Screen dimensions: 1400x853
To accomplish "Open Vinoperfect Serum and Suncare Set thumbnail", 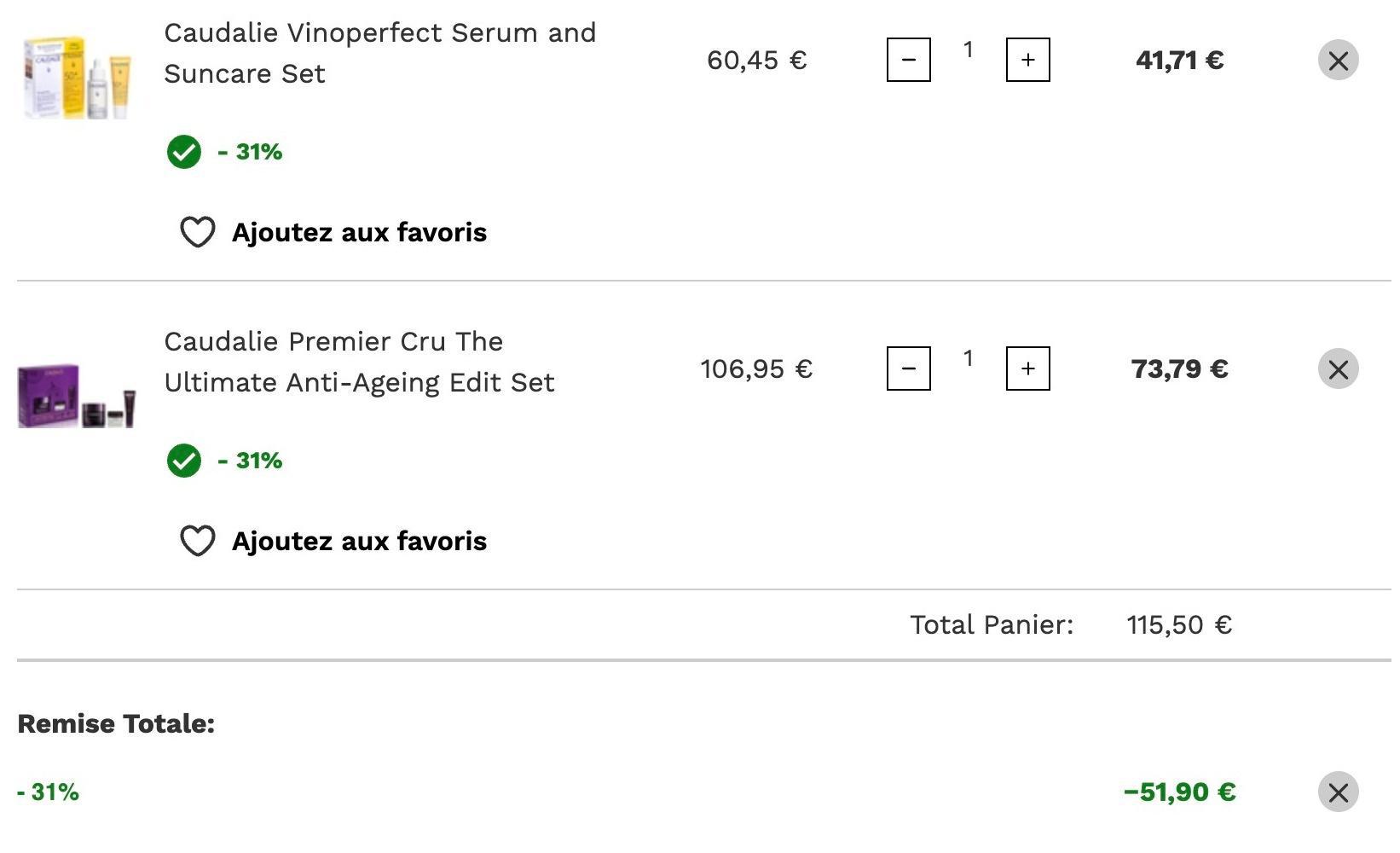I will (x=77, y=77).
